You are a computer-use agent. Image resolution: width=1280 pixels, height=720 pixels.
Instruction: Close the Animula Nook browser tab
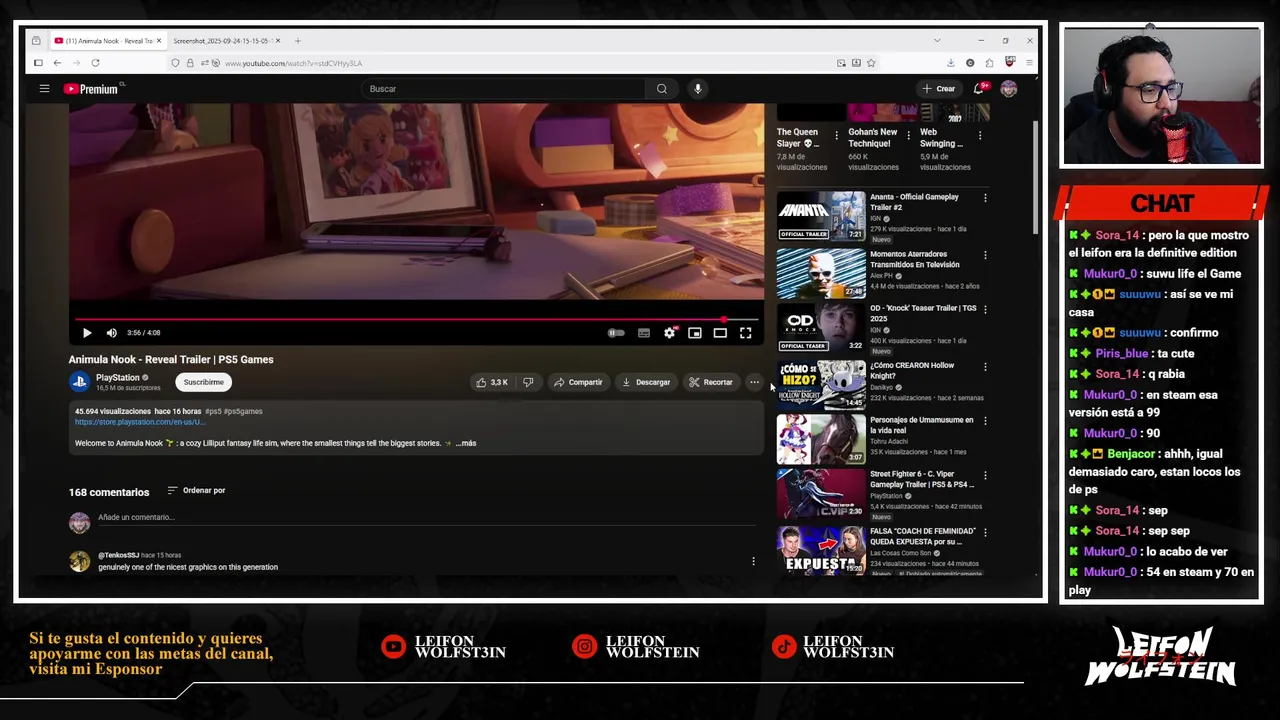click(158, 41)
